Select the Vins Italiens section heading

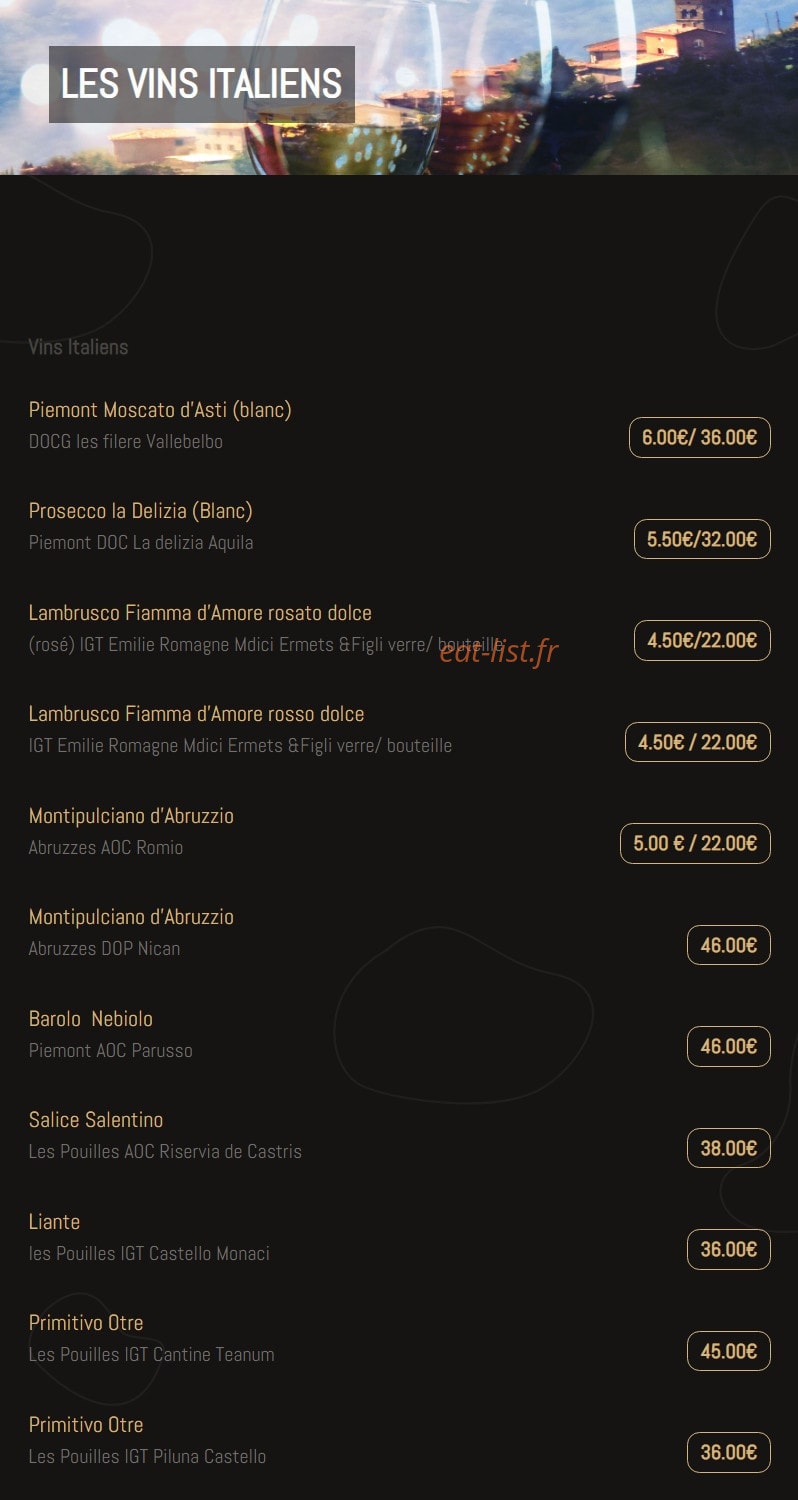78,347
